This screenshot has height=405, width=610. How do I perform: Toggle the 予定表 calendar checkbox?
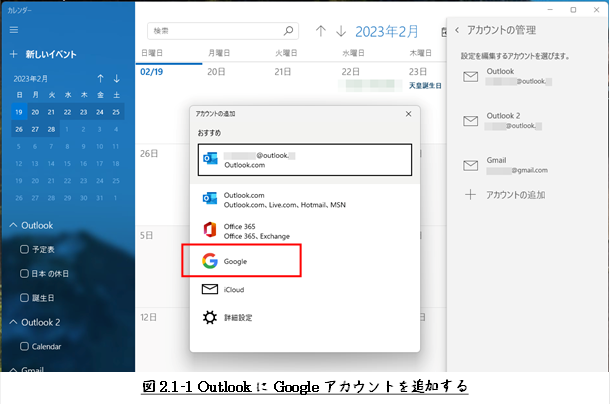pos(24,249)
